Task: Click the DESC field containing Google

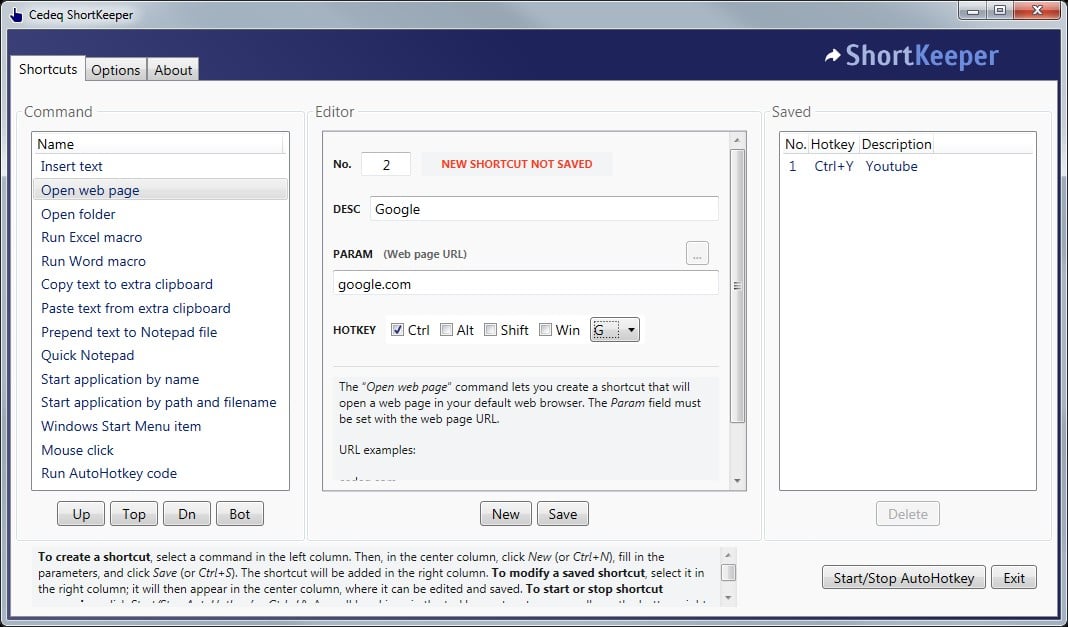Action: [544, 209]
